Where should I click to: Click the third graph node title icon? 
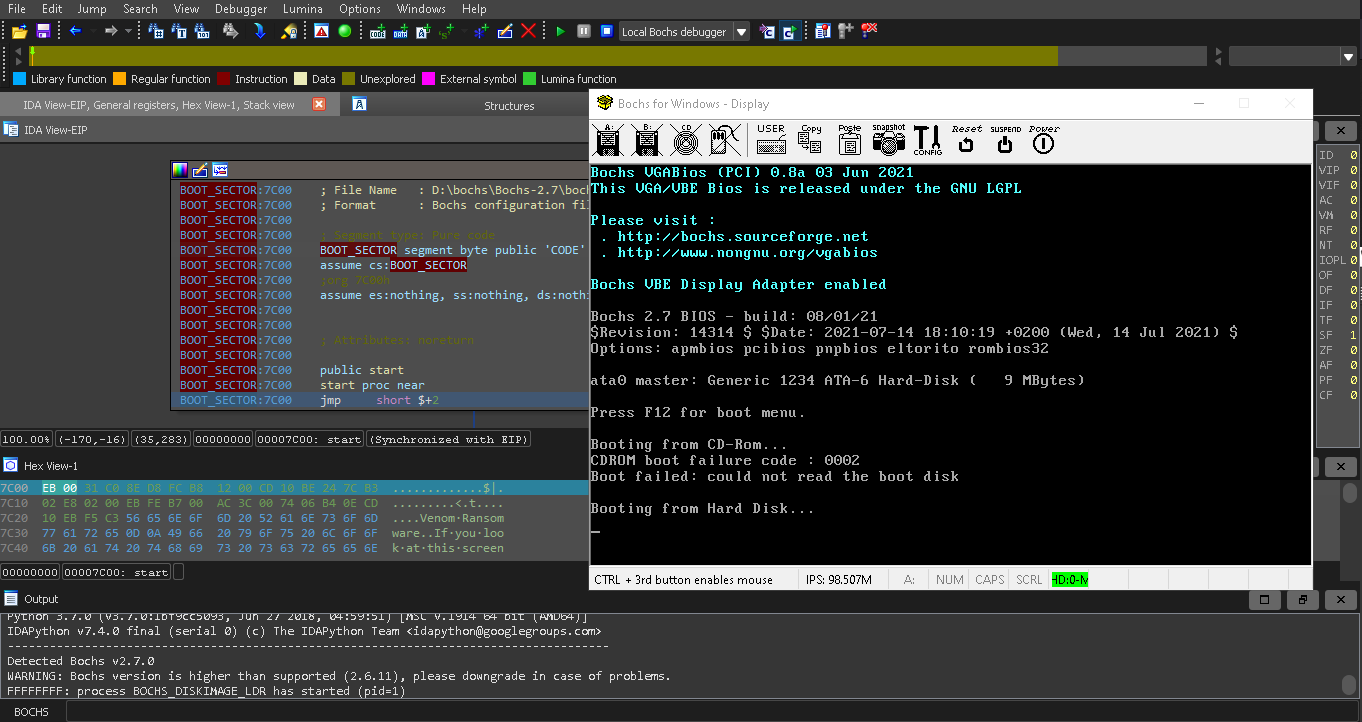pos(220,170)
